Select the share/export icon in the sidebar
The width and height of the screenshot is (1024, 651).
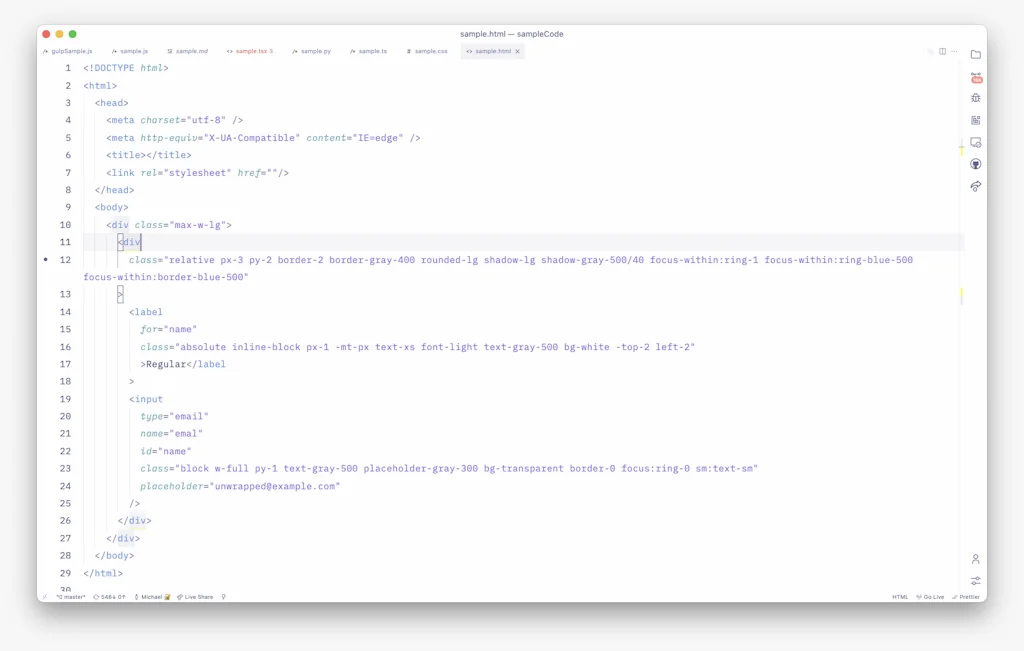(x=976, y=186)
